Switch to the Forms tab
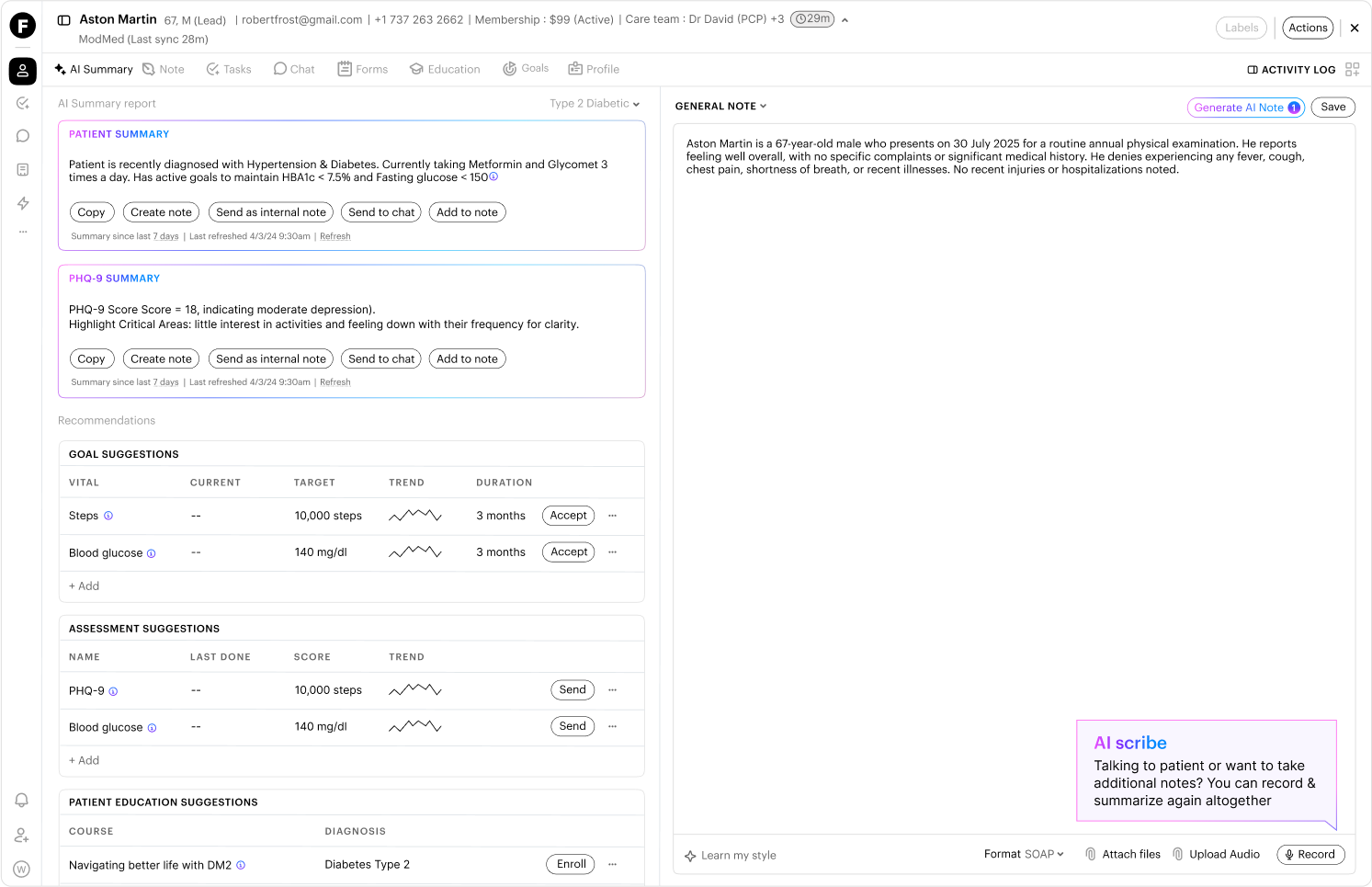The image size is (1372, 887). [363, 69]
